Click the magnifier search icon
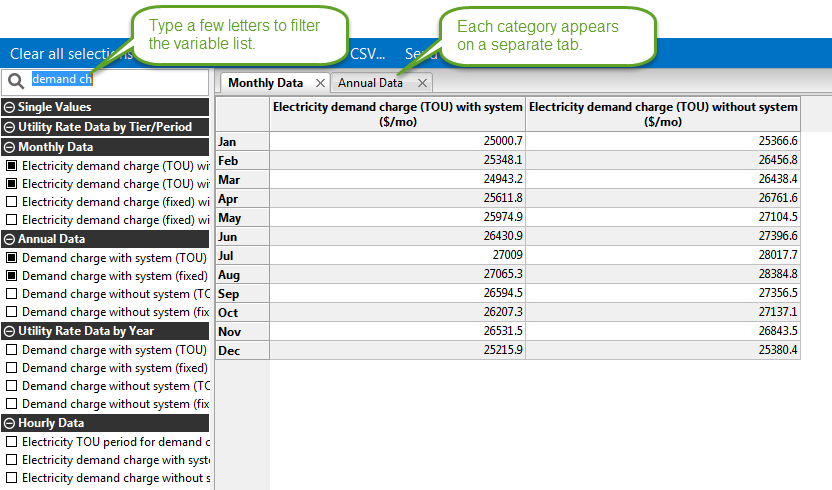This screenshot has width=832, height=490. click(x=15, y=80)
